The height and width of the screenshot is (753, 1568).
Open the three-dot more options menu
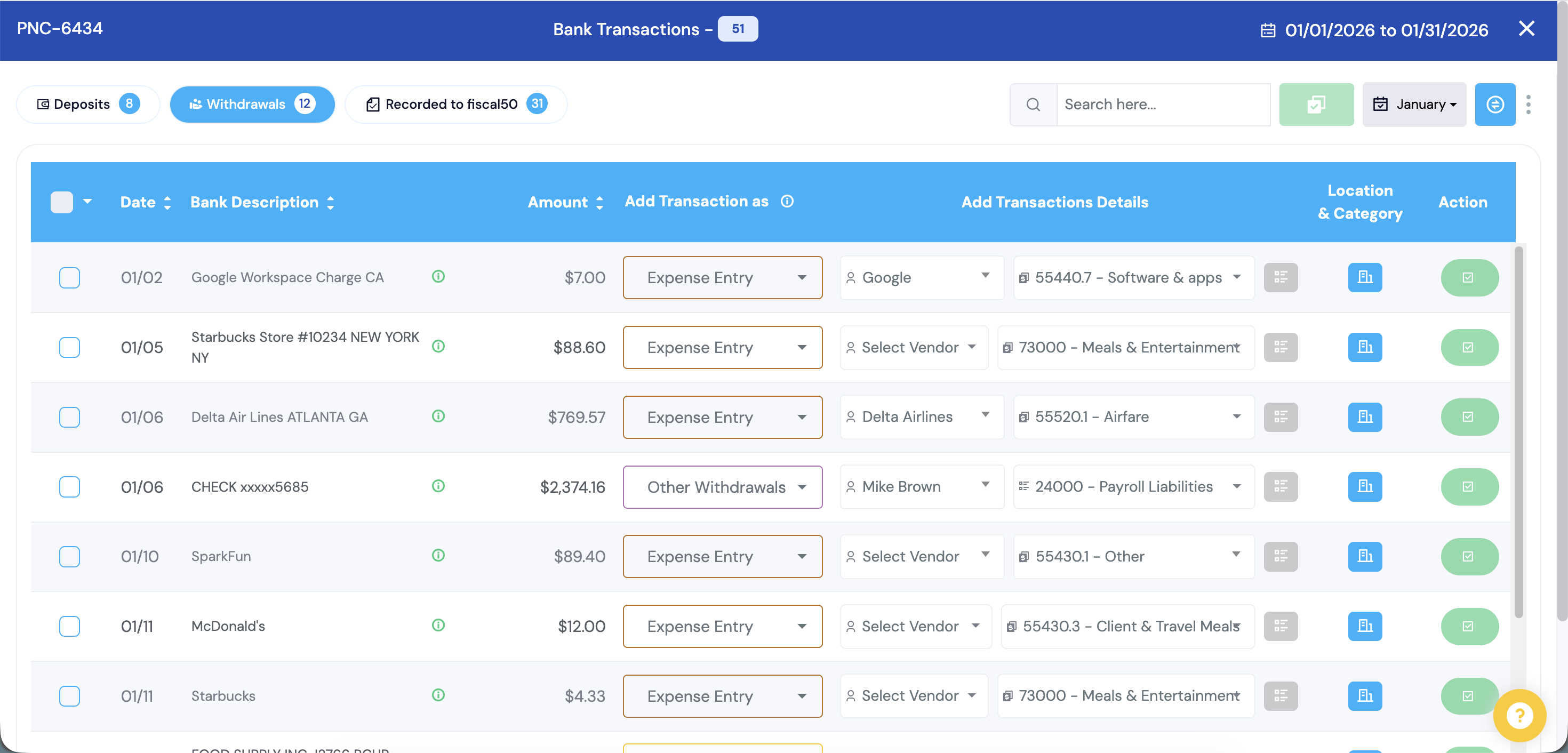pyautogui.click(x=1529, y=105)
